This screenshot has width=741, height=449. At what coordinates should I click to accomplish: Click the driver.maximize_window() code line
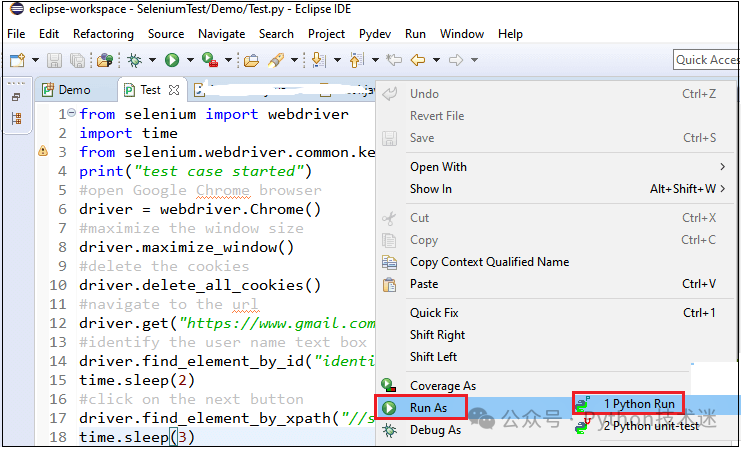coord(186,247)
